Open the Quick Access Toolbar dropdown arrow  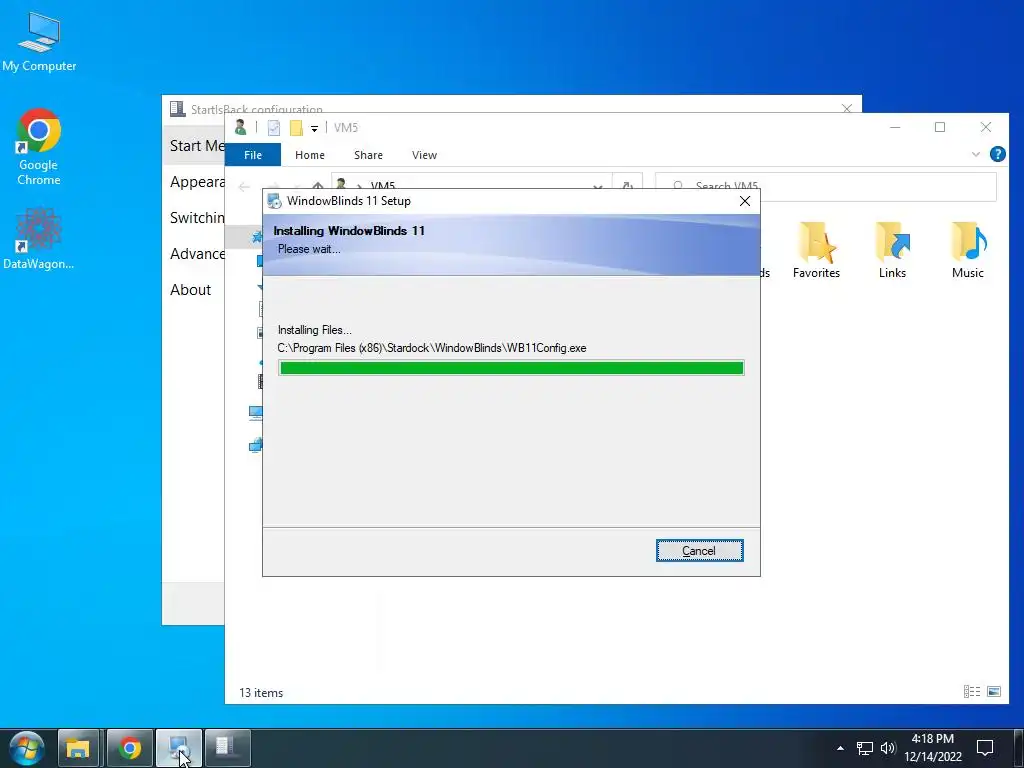314,129
